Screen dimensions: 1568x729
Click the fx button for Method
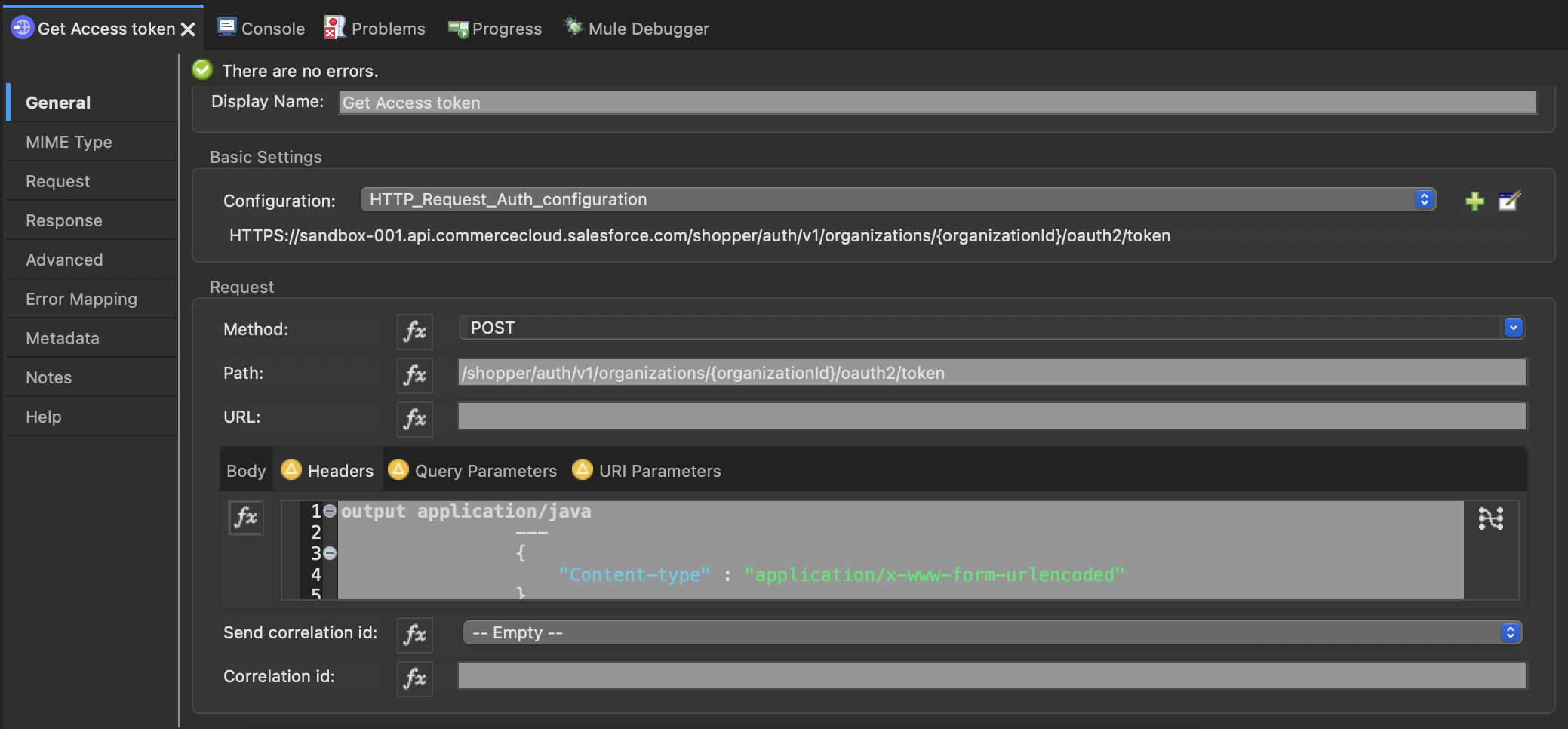[415, 331]
